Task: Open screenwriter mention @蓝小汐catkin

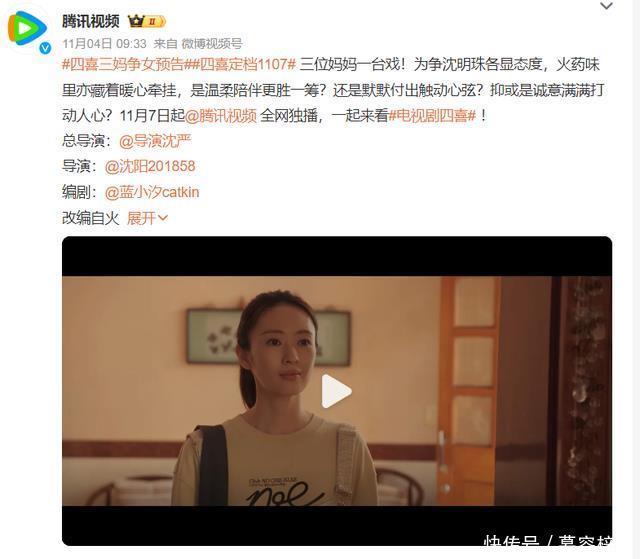Action: click(152, 192)
